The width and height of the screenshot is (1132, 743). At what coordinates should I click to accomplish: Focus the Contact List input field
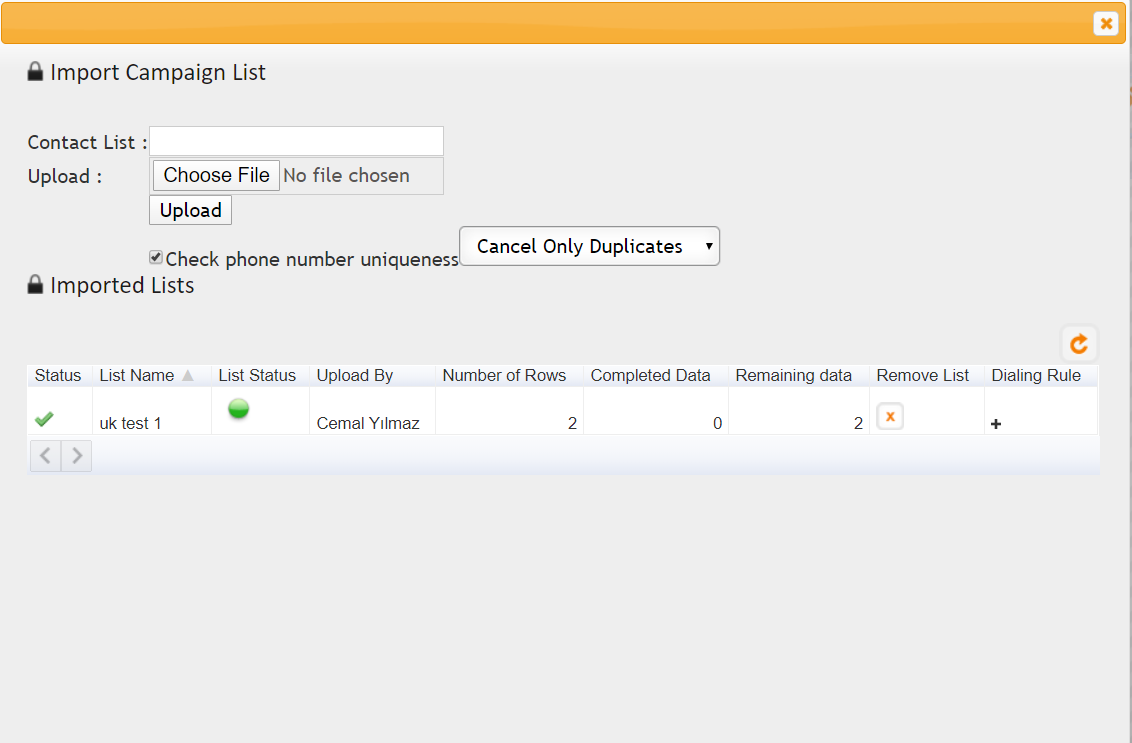[x=297, y=141]
